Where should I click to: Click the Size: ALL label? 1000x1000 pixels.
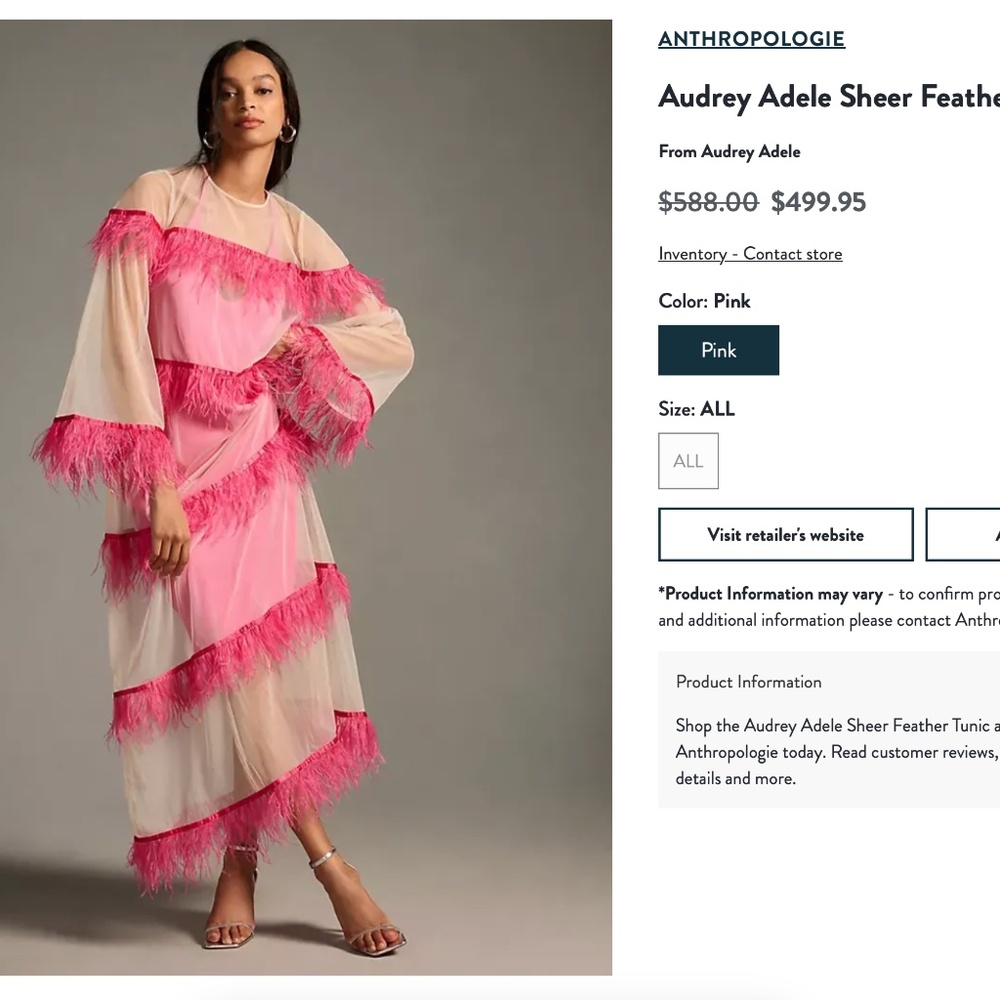click(x=695, y=408)
